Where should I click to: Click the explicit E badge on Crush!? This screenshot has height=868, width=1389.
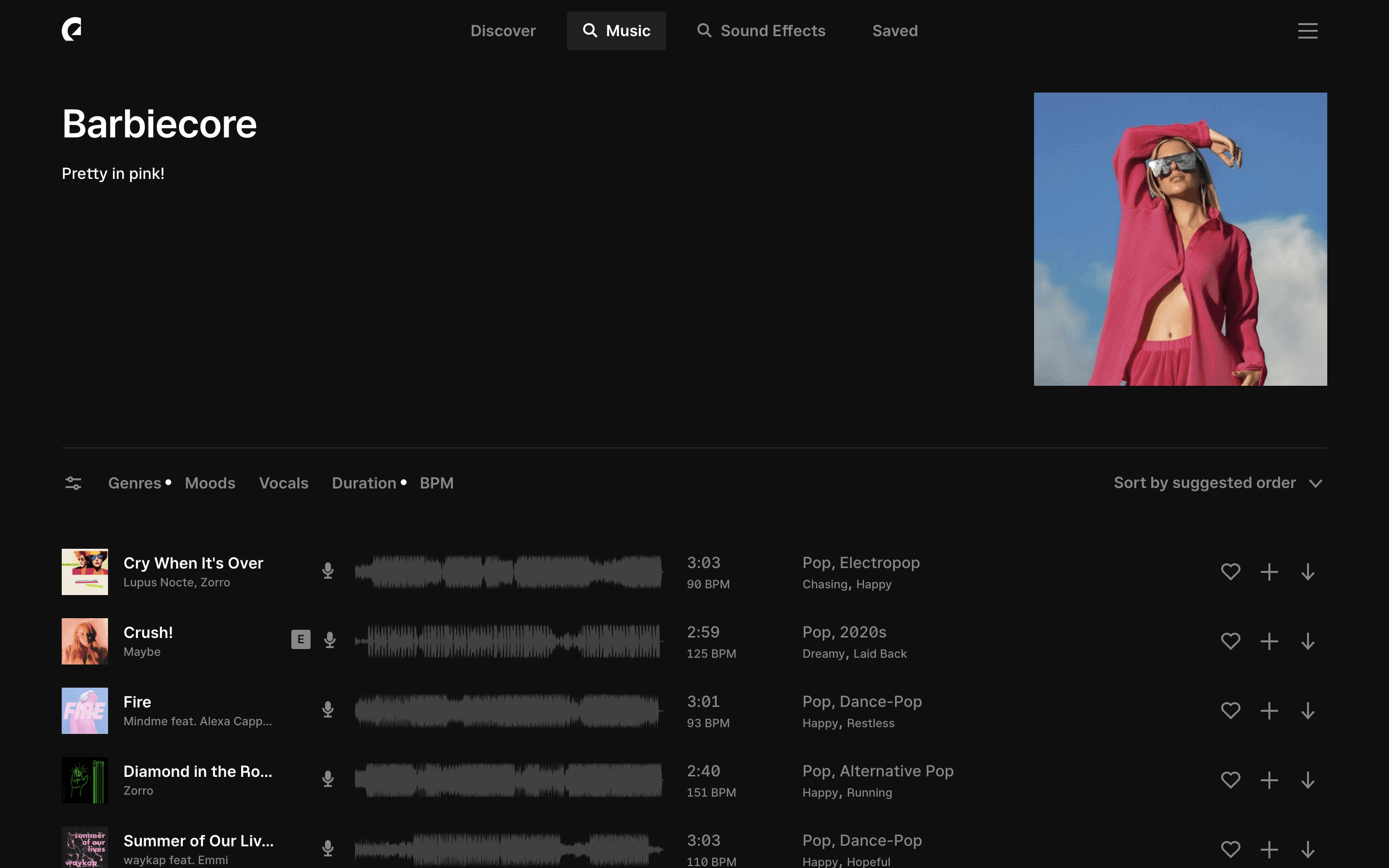point(301,639)
